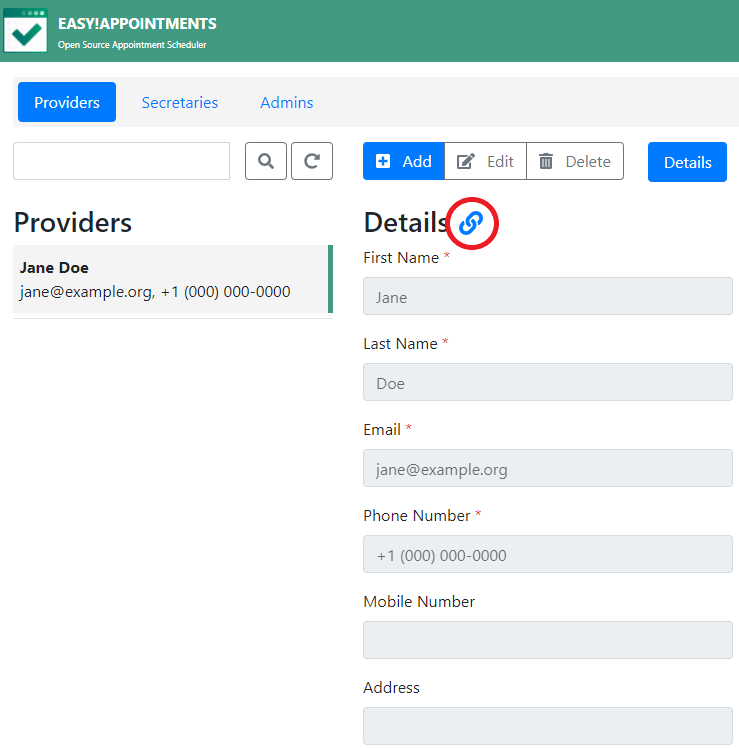Click the circular arrow reset button

[x=312, y=161]
